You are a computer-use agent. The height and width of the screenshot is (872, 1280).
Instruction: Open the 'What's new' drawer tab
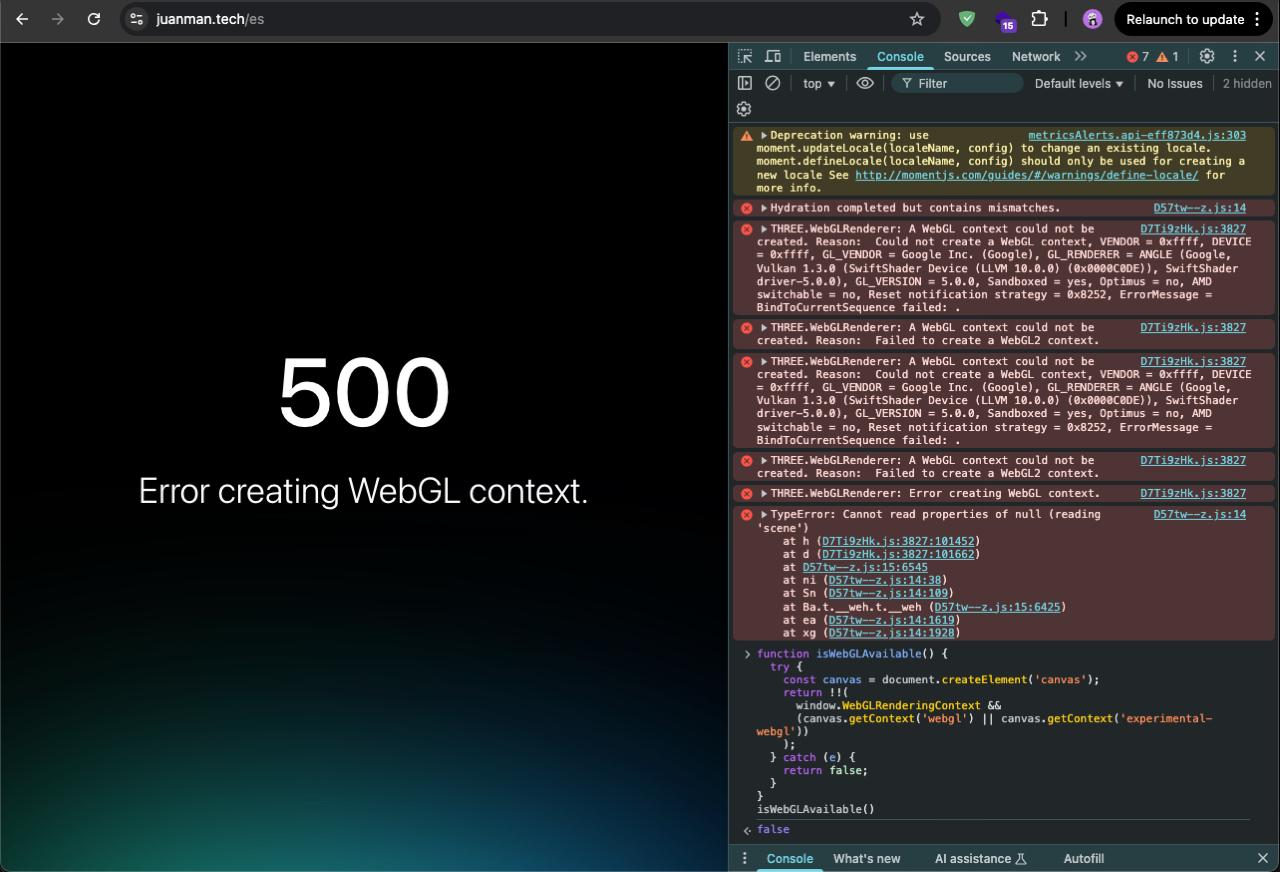(866, 858)
